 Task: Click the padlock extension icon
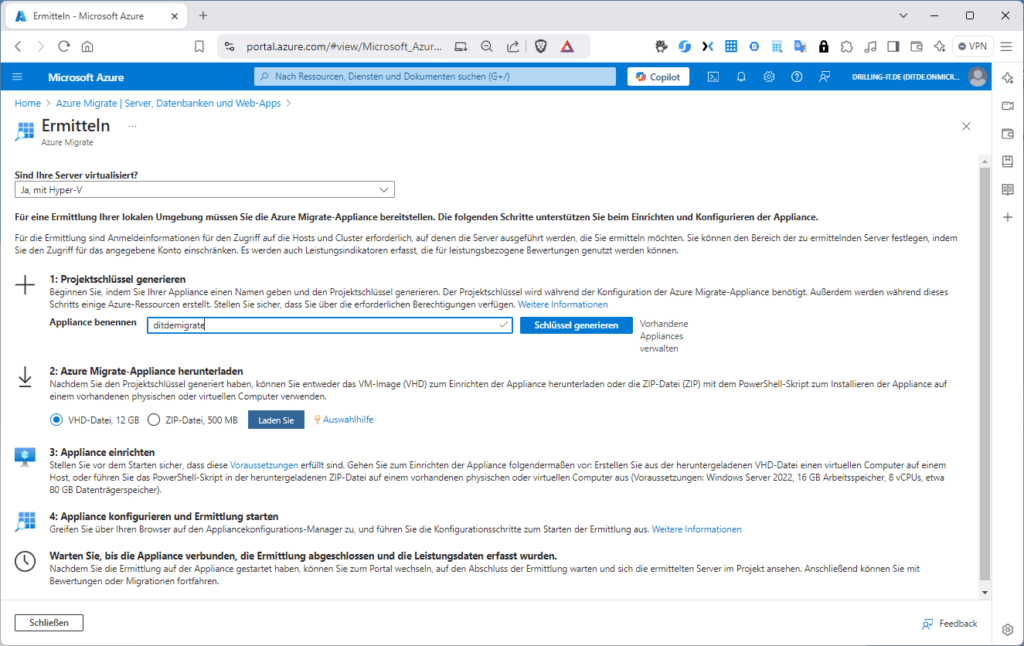[824, 46]
